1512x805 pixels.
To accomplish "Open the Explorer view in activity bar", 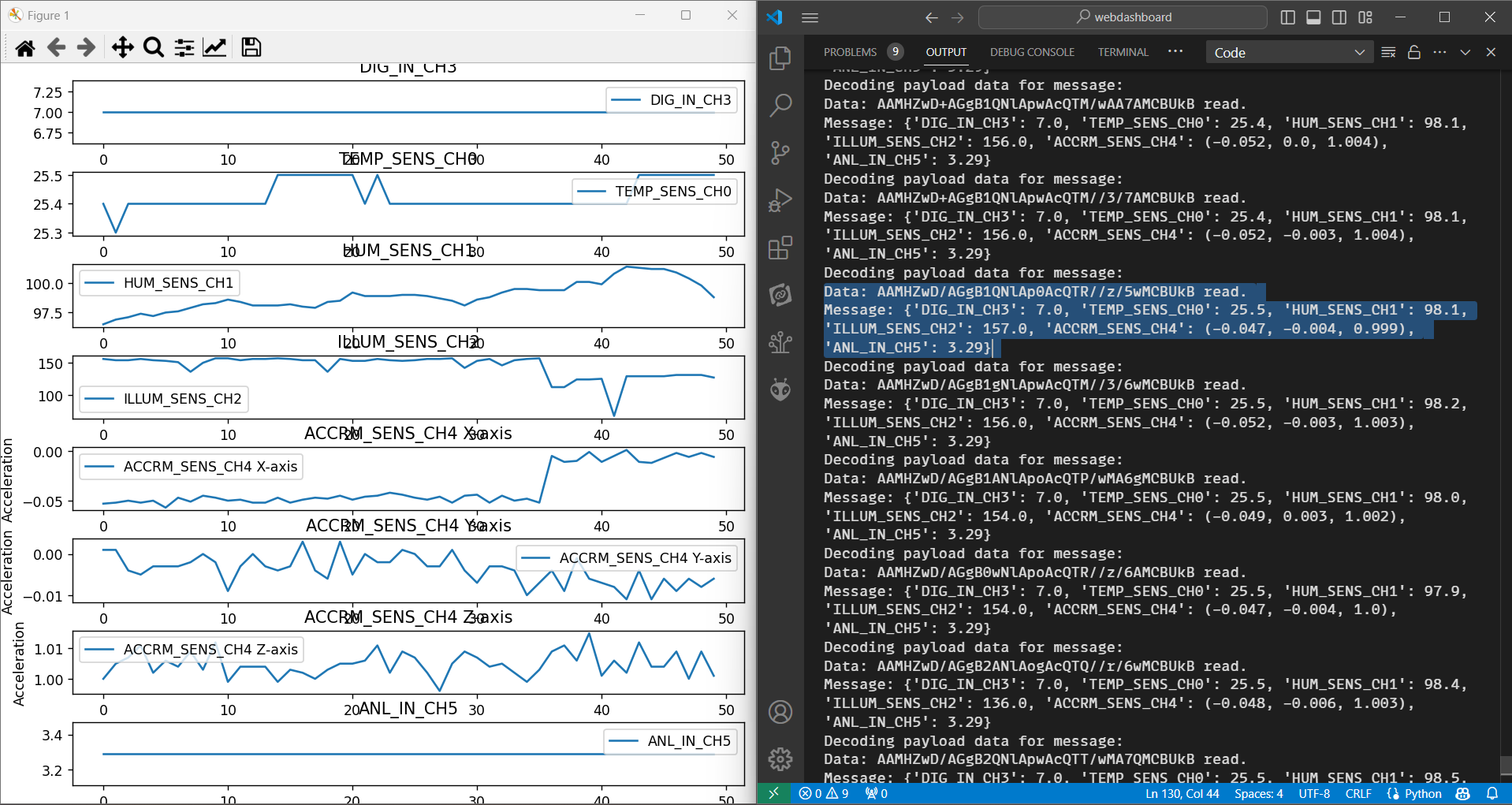I will 780,58.
